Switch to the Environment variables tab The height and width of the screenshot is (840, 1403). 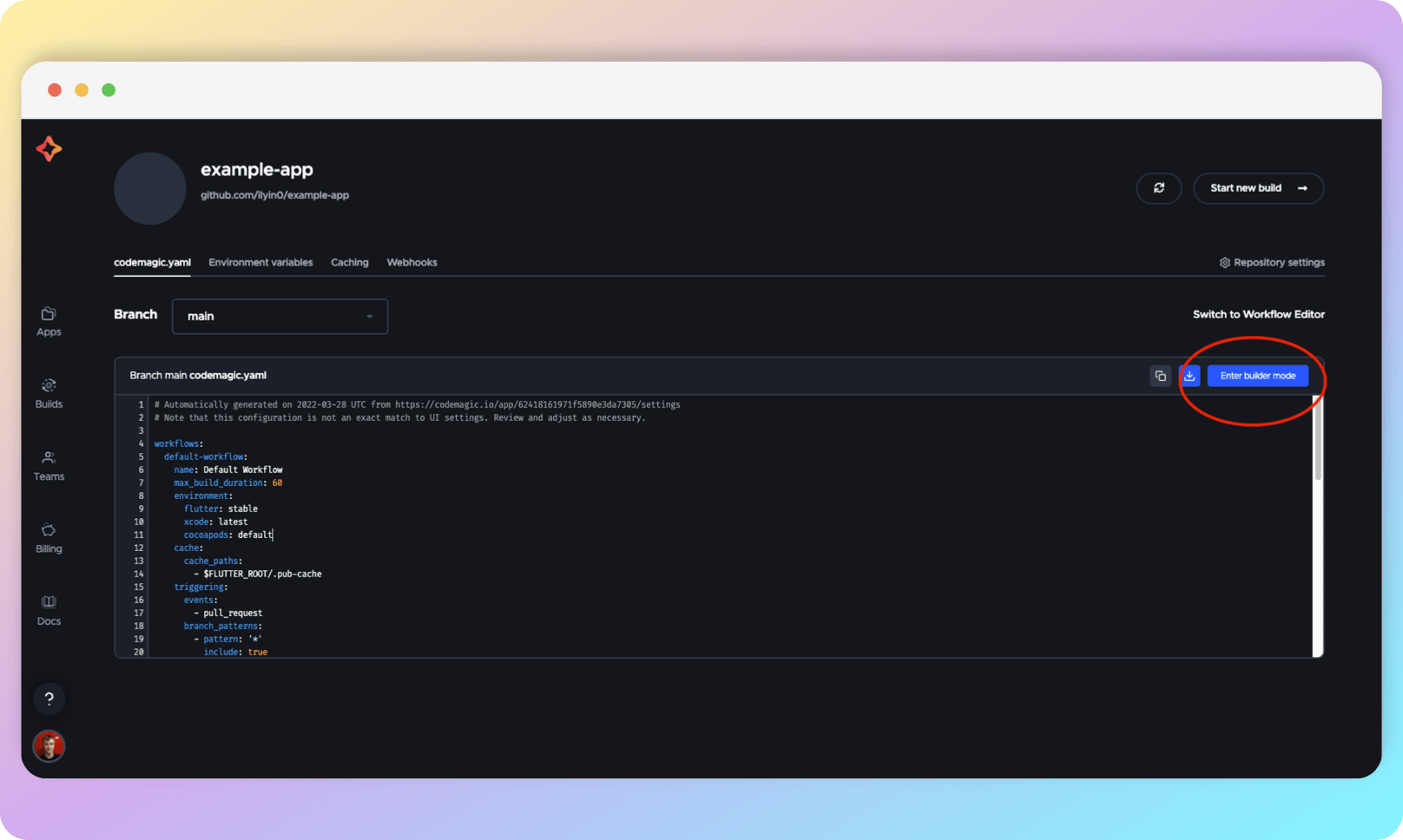pos(260,262)
